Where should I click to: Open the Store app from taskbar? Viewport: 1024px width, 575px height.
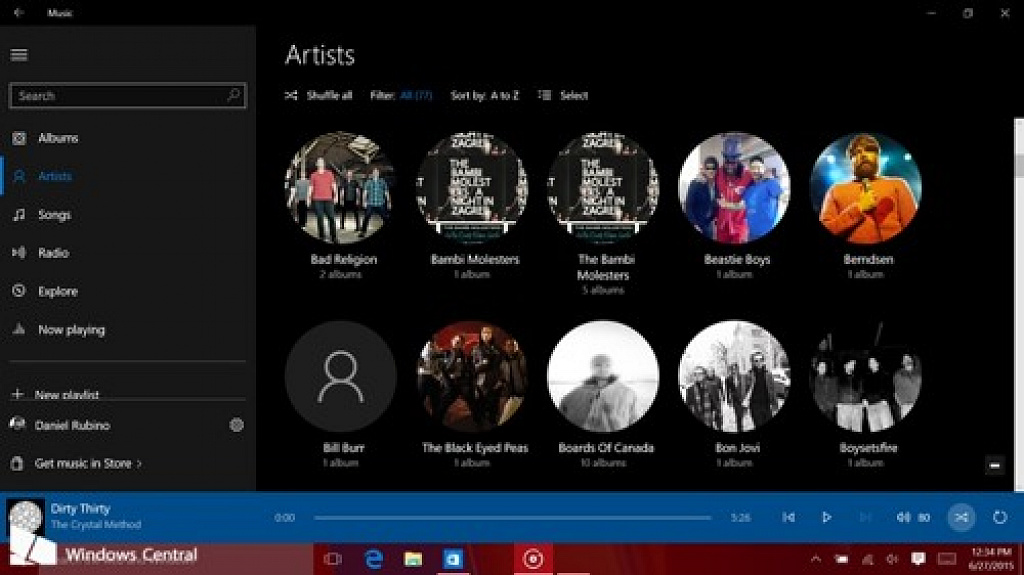pyautogui.click(x=453, y=559)
